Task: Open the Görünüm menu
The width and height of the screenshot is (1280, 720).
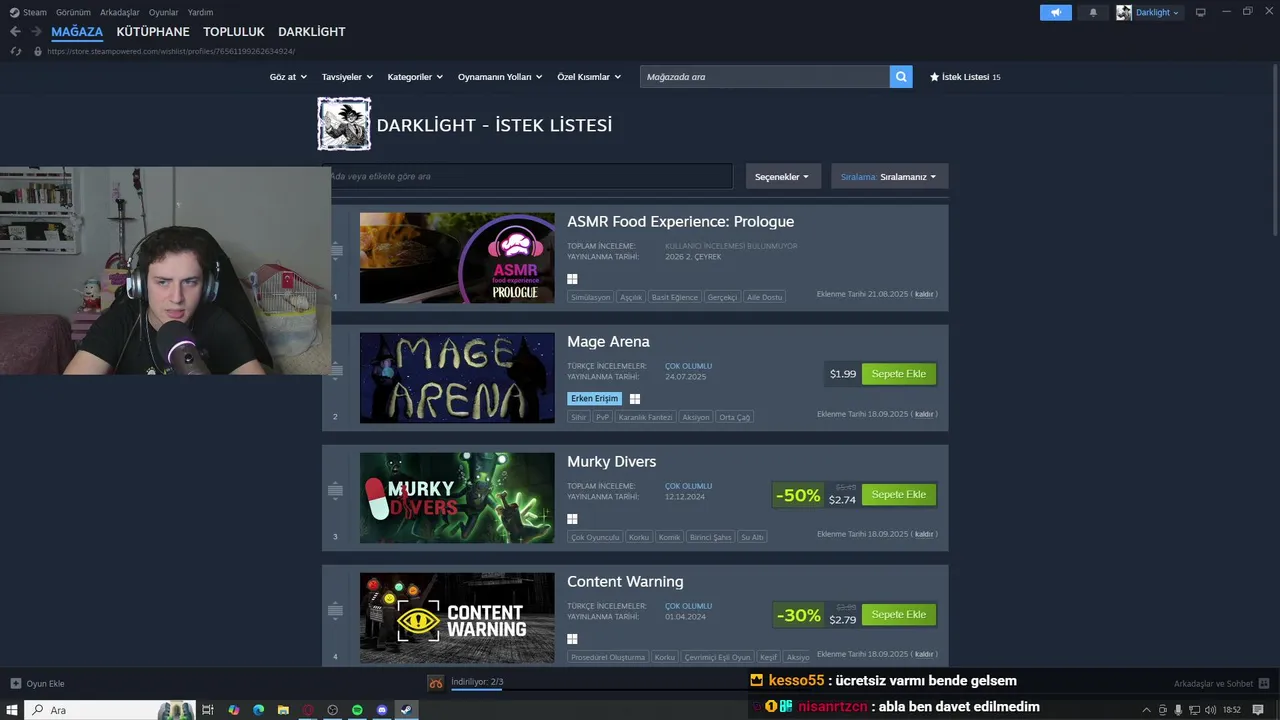Action: click(x=73, y=12)
